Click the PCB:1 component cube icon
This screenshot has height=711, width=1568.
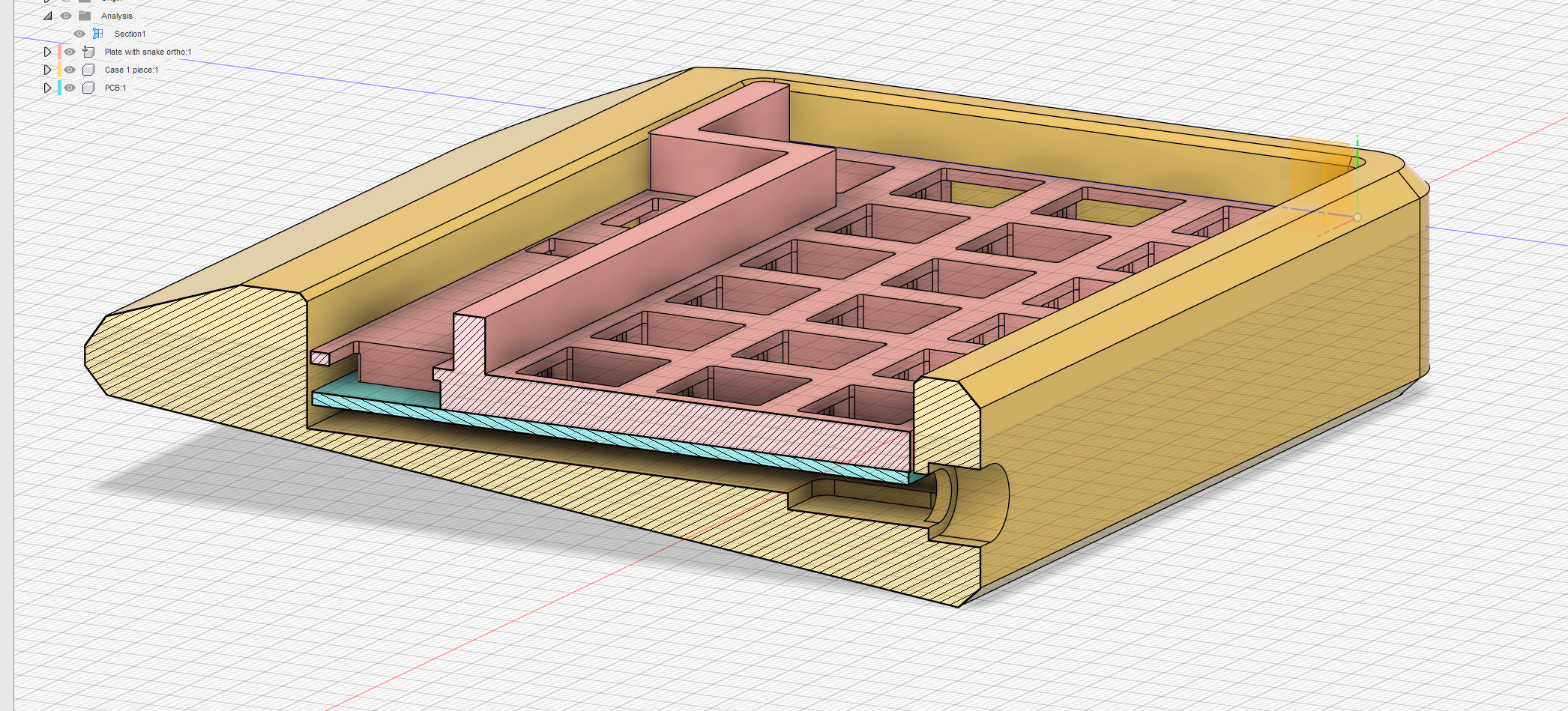(x=88, y=88)
